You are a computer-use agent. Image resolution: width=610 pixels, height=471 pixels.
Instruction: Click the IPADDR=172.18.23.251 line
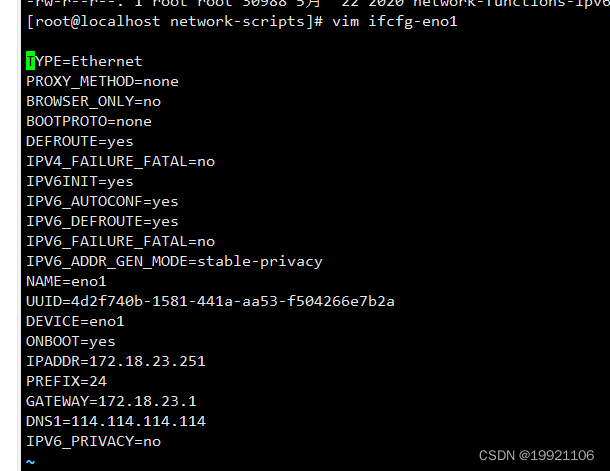(116, 361)
